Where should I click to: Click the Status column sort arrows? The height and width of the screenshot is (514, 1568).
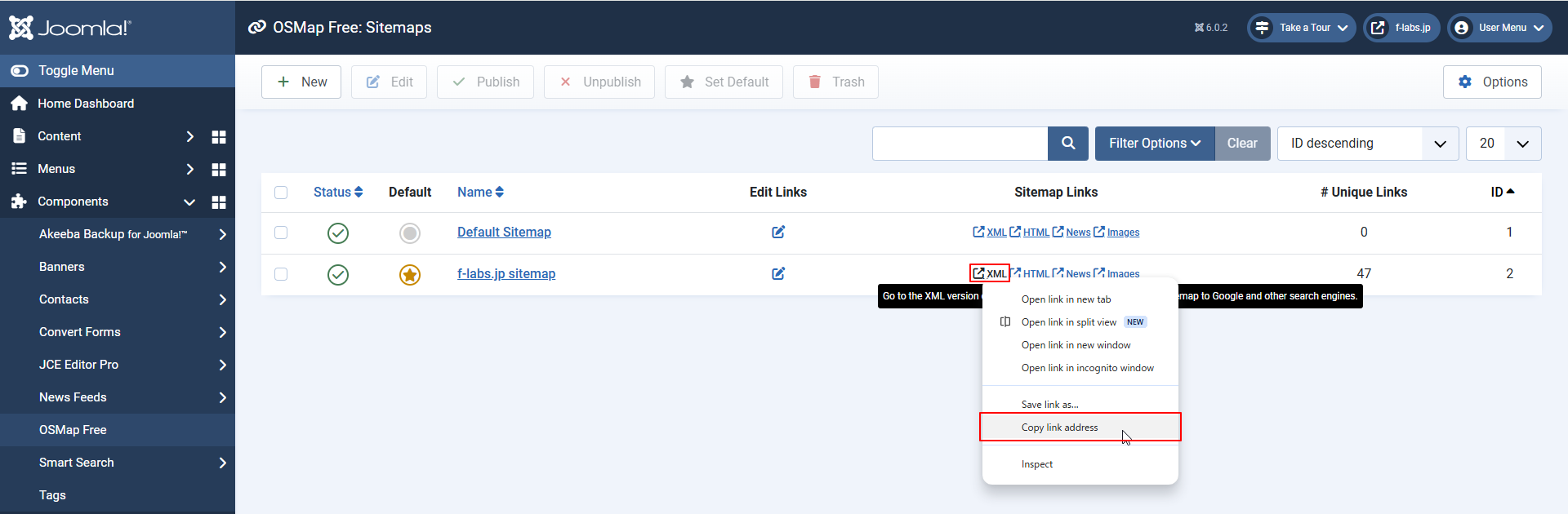(x=359, y=193)
